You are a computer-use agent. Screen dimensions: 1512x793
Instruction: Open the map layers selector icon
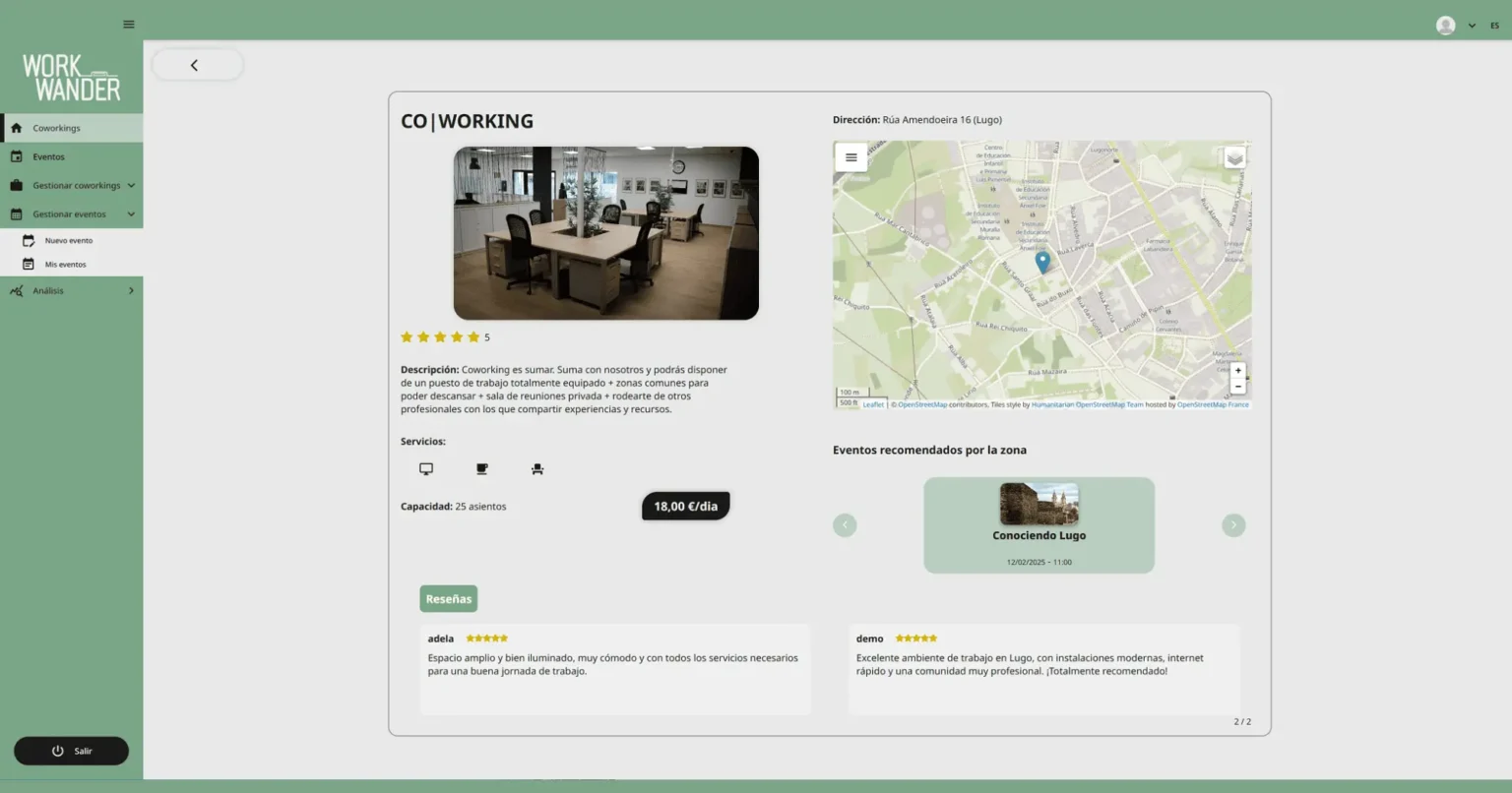pos(1233,157)
